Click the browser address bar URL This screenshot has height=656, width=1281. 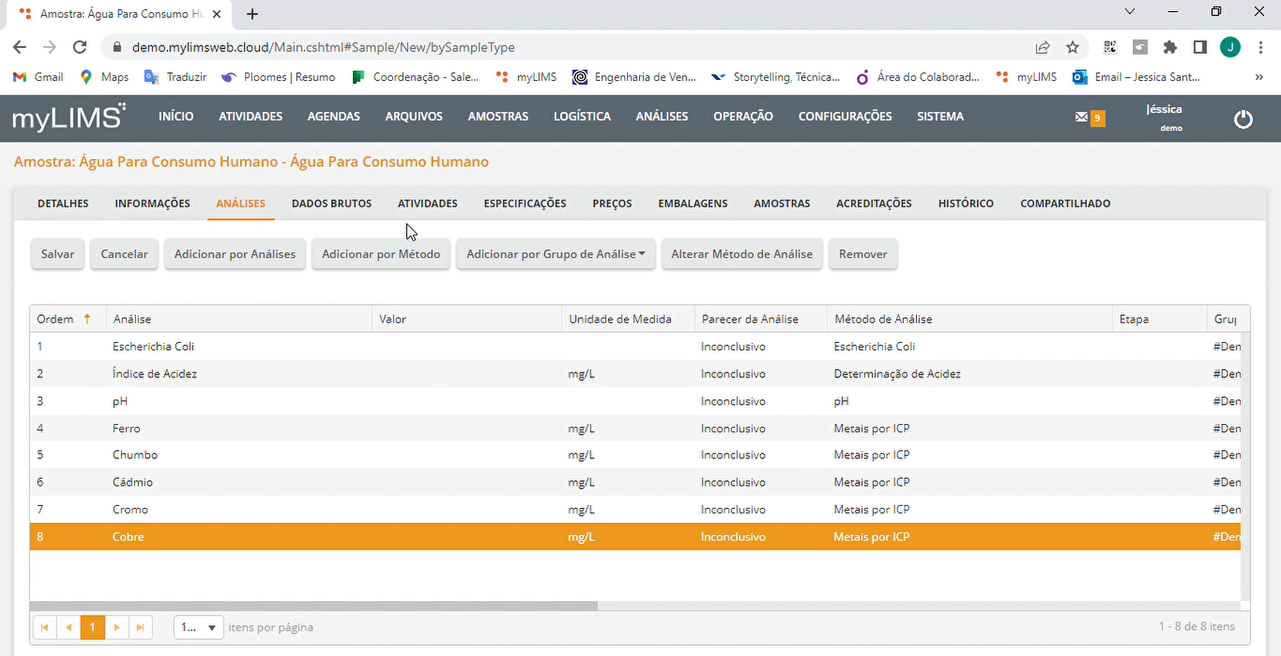324,47
